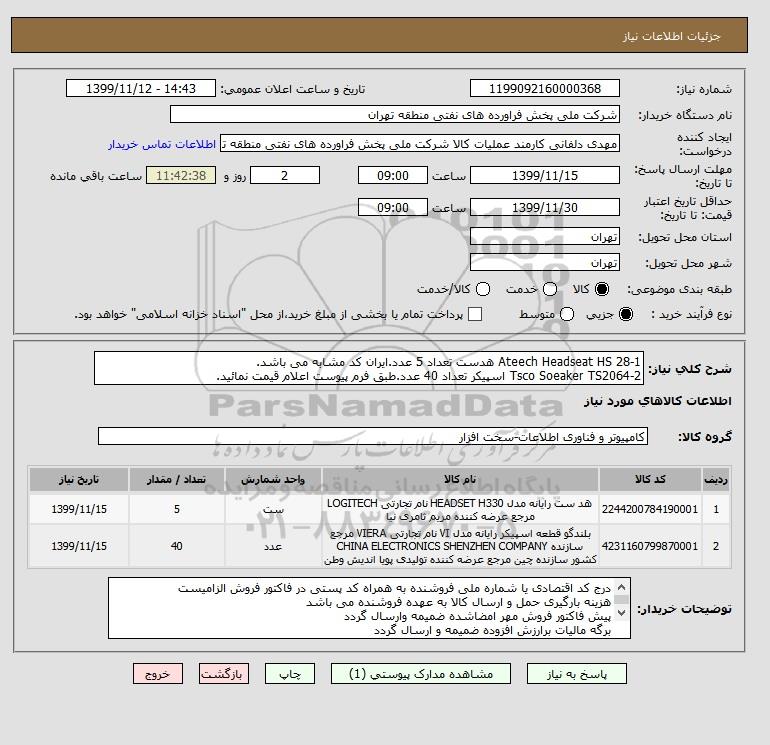This screenshot has width=770, height=745.
Task: Click product code 4231160799870001
Action: tap(650, 546)
